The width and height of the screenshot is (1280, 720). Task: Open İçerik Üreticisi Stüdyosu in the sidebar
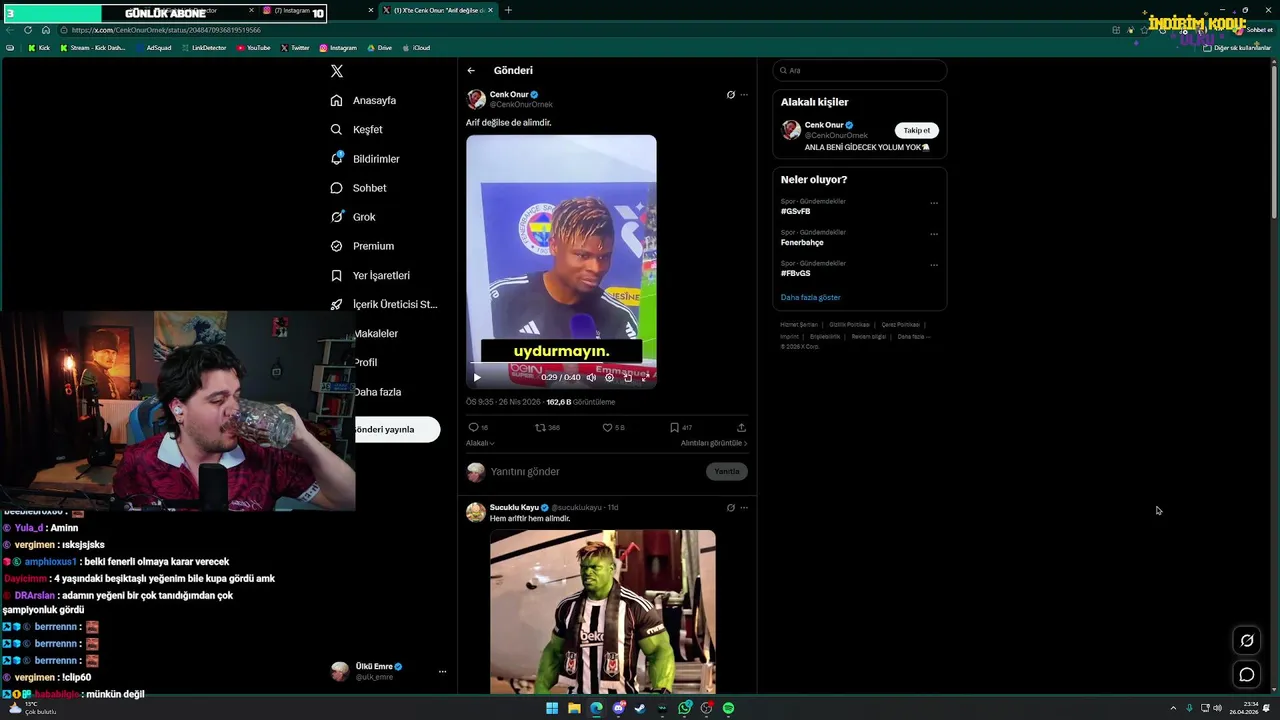point(384,304)
